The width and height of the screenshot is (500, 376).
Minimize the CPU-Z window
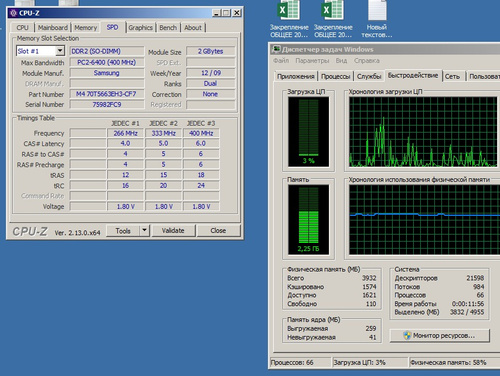coord(216,13)
